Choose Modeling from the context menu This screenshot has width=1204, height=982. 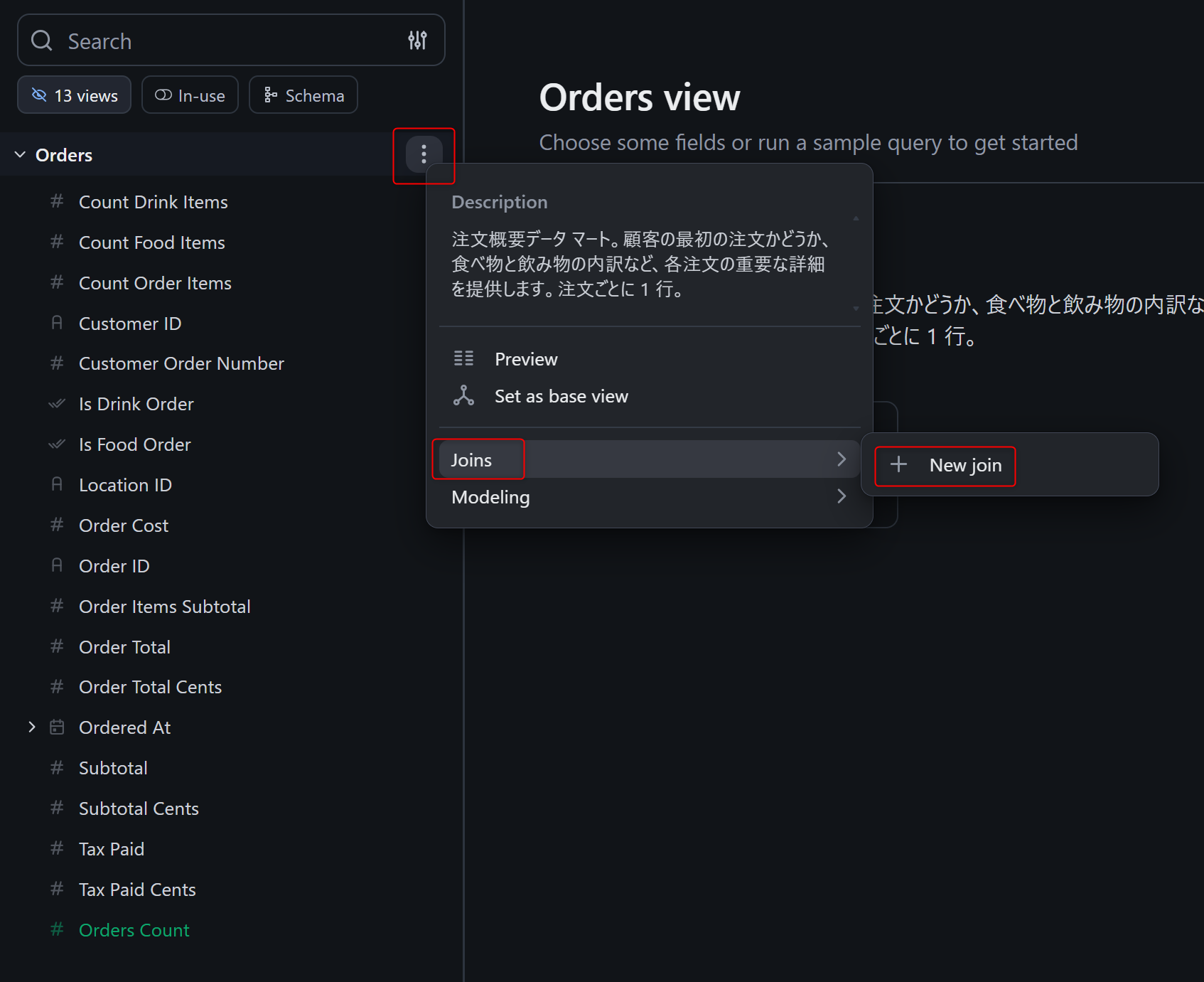coord(490,497)
